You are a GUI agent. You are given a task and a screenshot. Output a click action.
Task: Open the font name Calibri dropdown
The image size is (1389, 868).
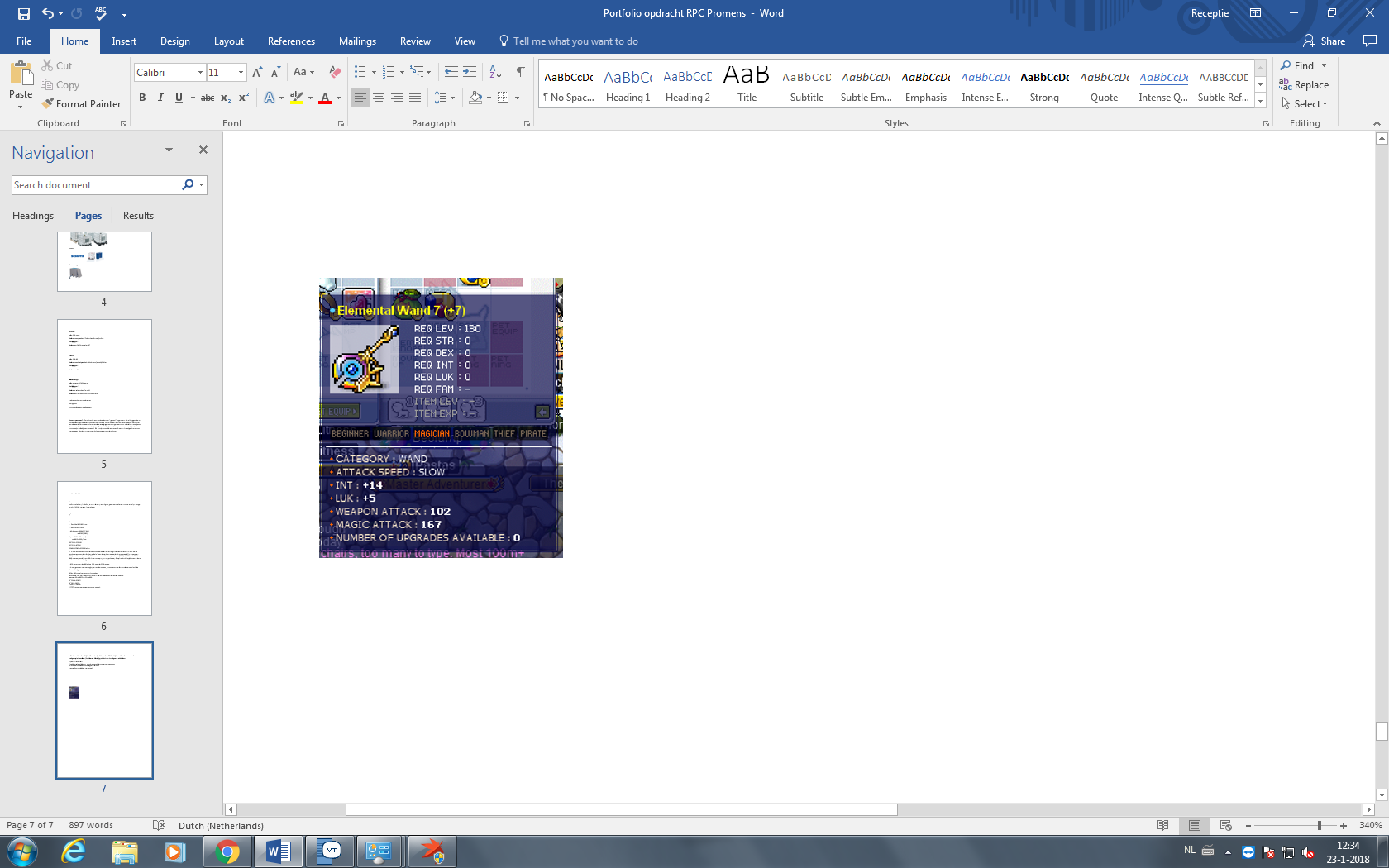click(200, 73)
